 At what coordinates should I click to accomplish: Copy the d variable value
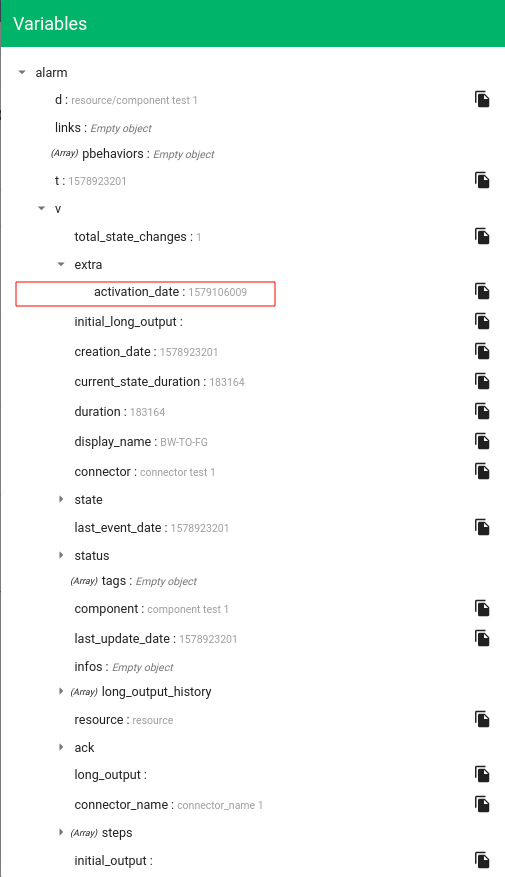[482, 99]
